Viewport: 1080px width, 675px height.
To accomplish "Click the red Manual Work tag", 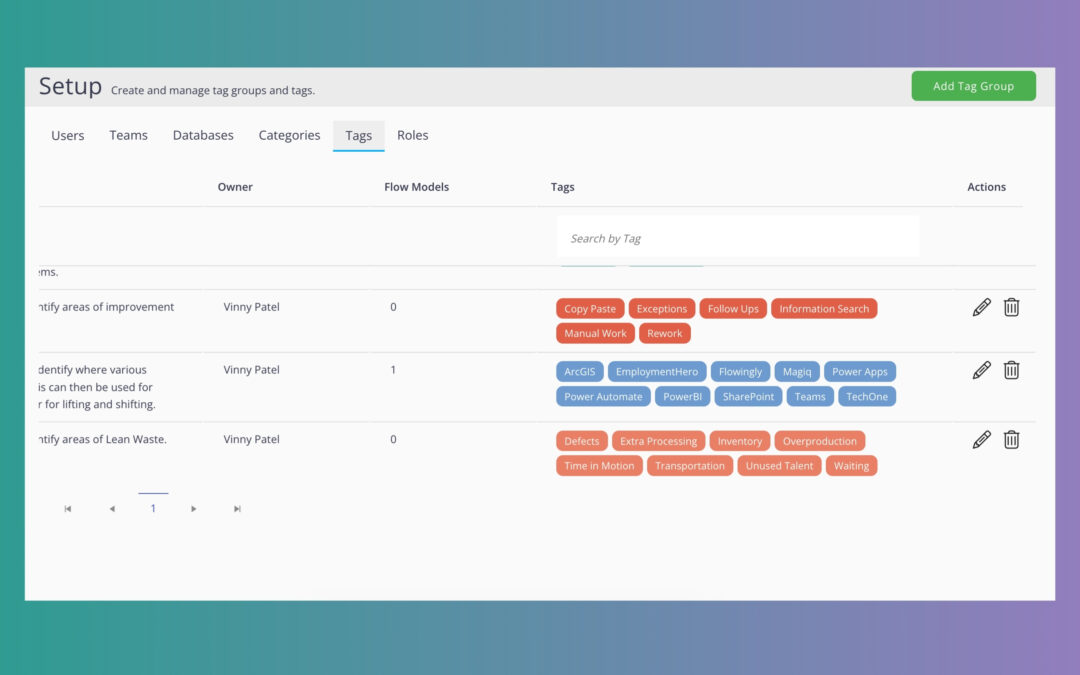I will point(595,334).
